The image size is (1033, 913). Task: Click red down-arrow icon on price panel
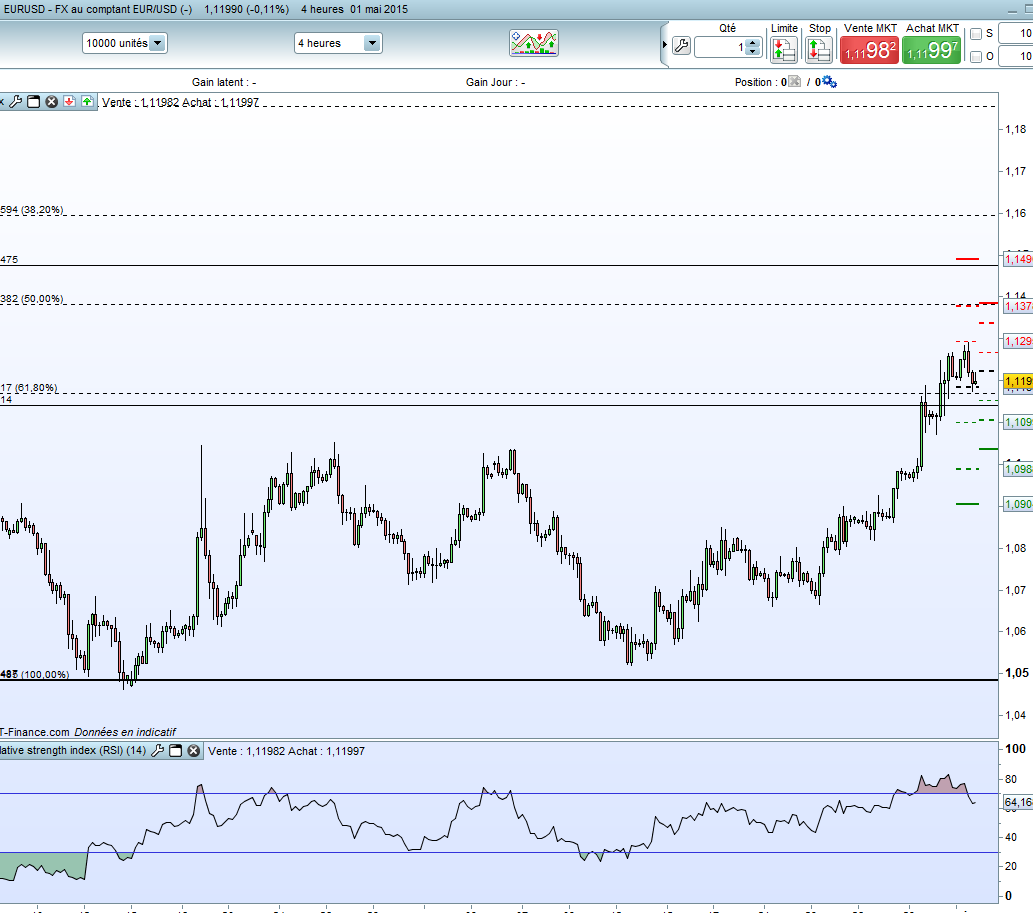click(x=69, y=101)
